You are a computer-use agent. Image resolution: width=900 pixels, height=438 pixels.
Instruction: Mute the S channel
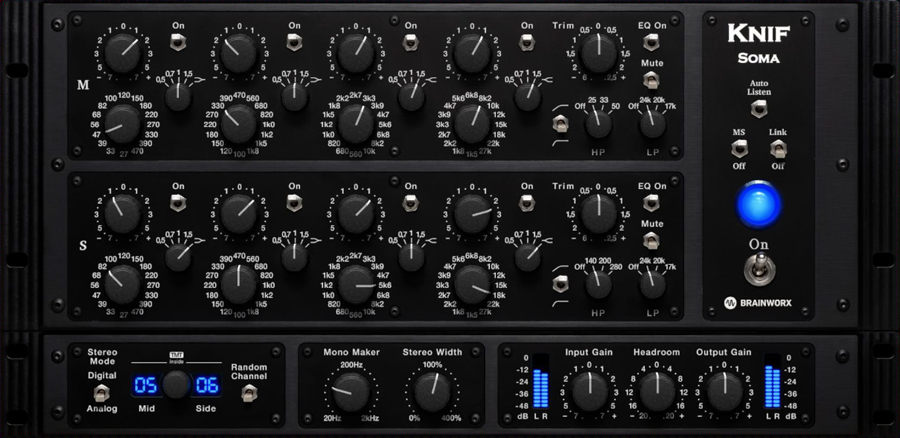pos(651,241)
